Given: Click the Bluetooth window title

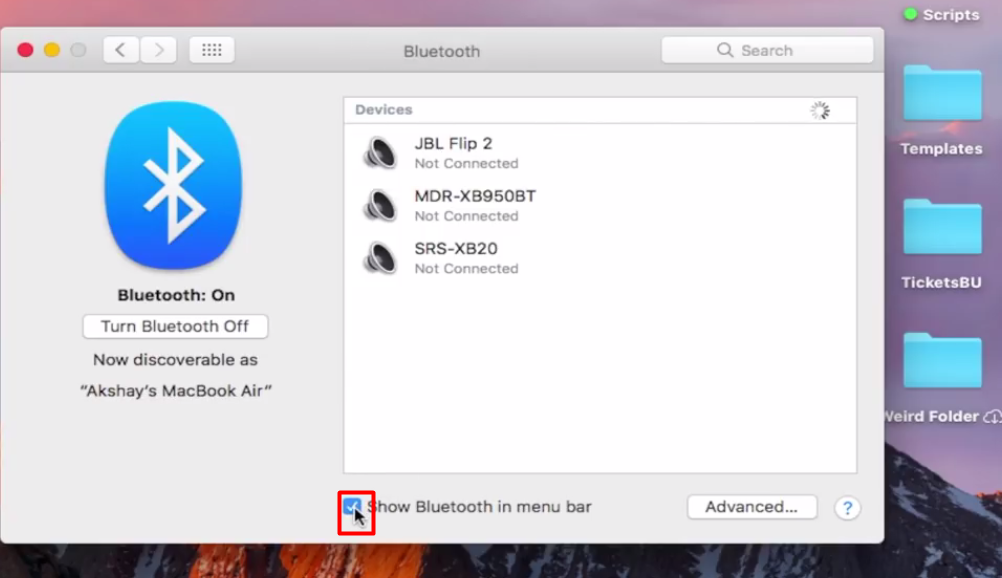Looking at the screenshot, I should (442, 51).
